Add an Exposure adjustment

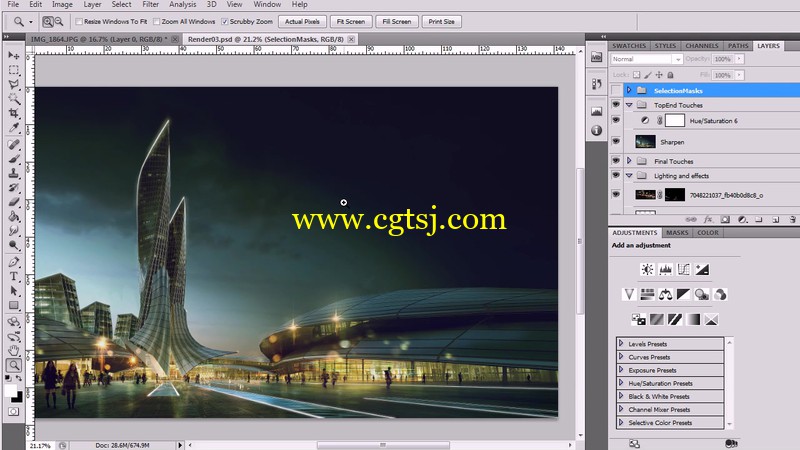point(702,269)
